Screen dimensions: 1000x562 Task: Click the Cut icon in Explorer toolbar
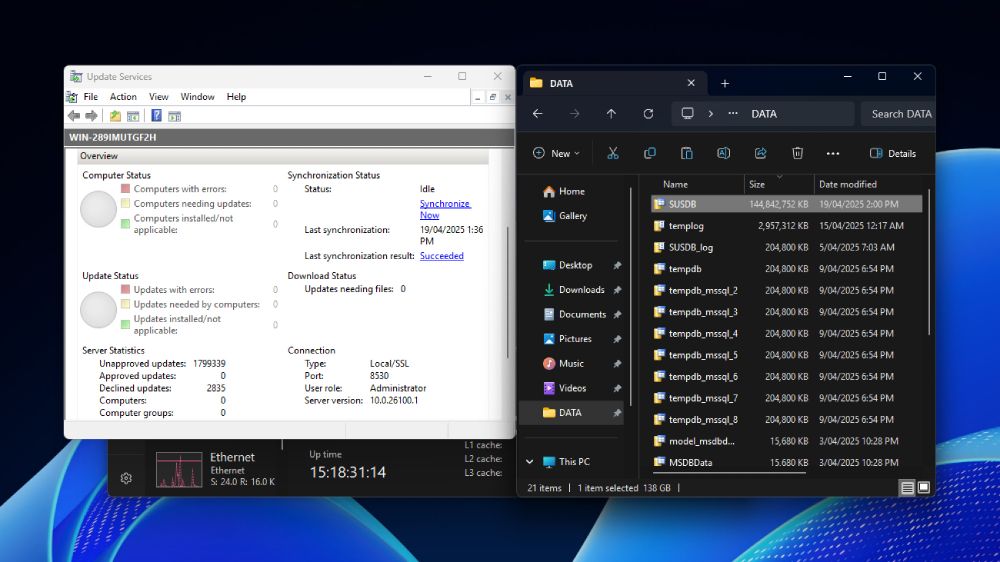613,153
